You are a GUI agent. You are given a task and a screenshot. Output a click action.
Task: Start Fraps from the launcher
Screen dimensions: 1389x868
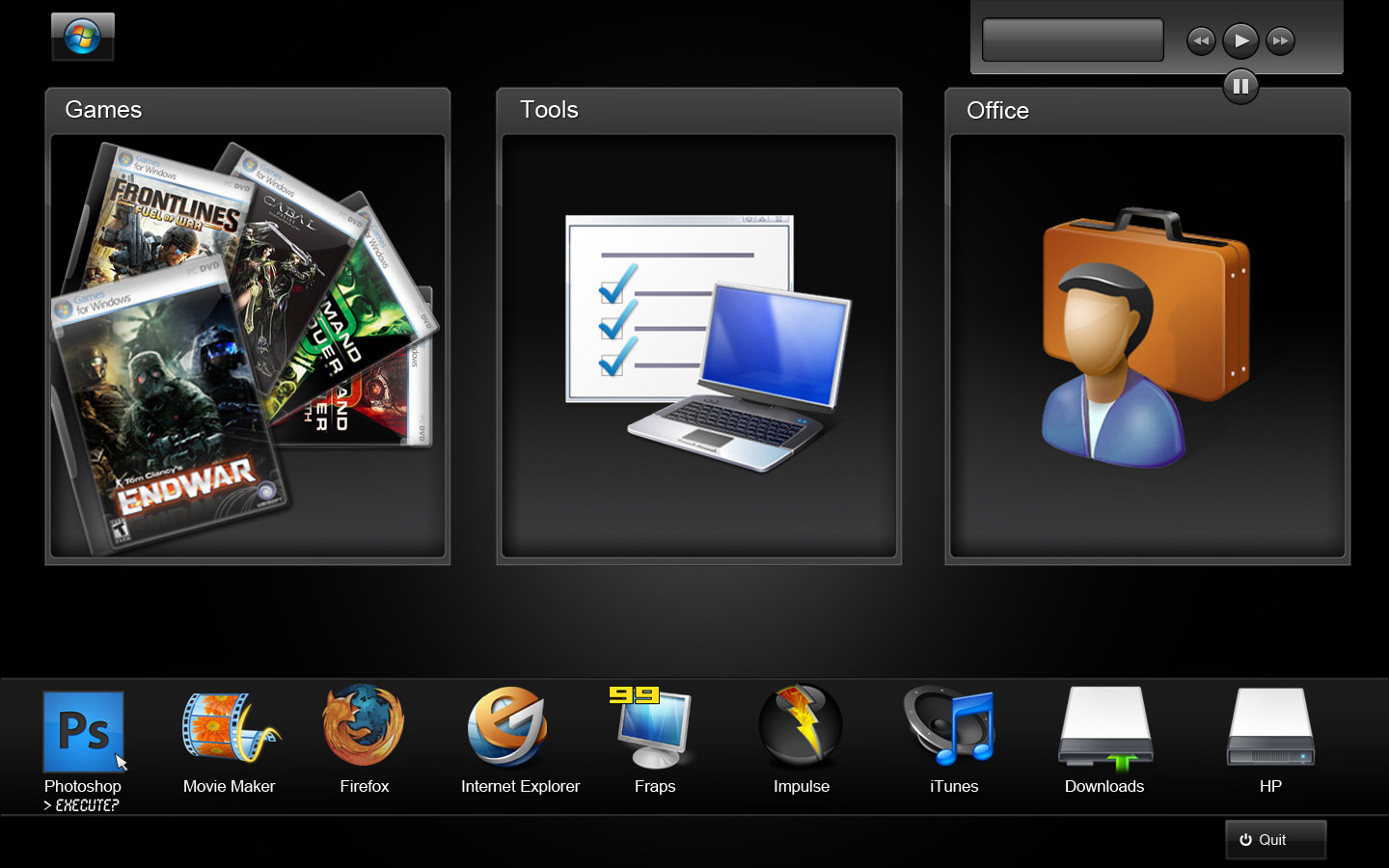tap(654, 729)
